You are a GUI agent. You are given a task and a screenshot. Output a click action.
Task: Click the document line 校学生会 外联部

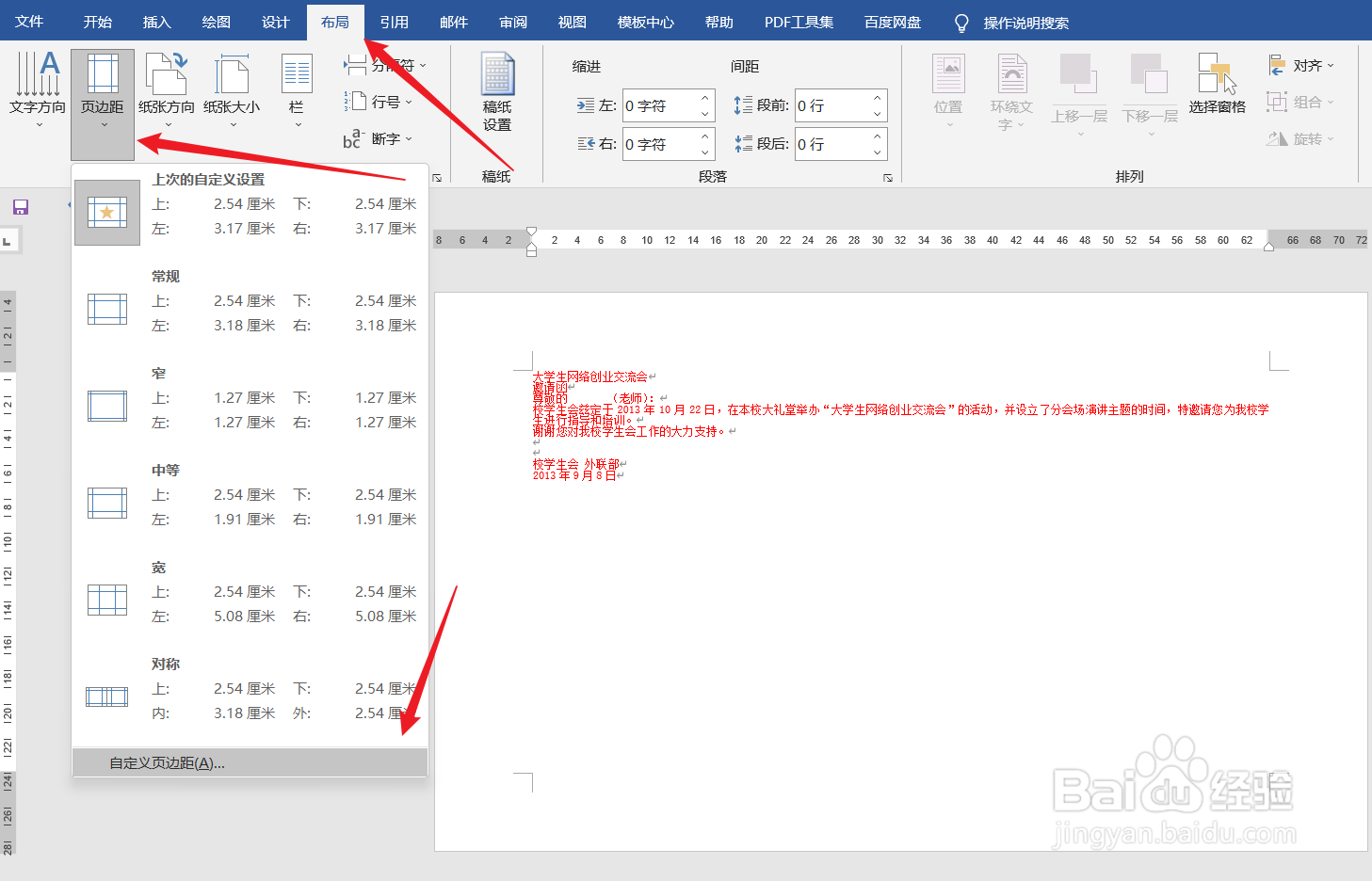[x=575, y=464]
